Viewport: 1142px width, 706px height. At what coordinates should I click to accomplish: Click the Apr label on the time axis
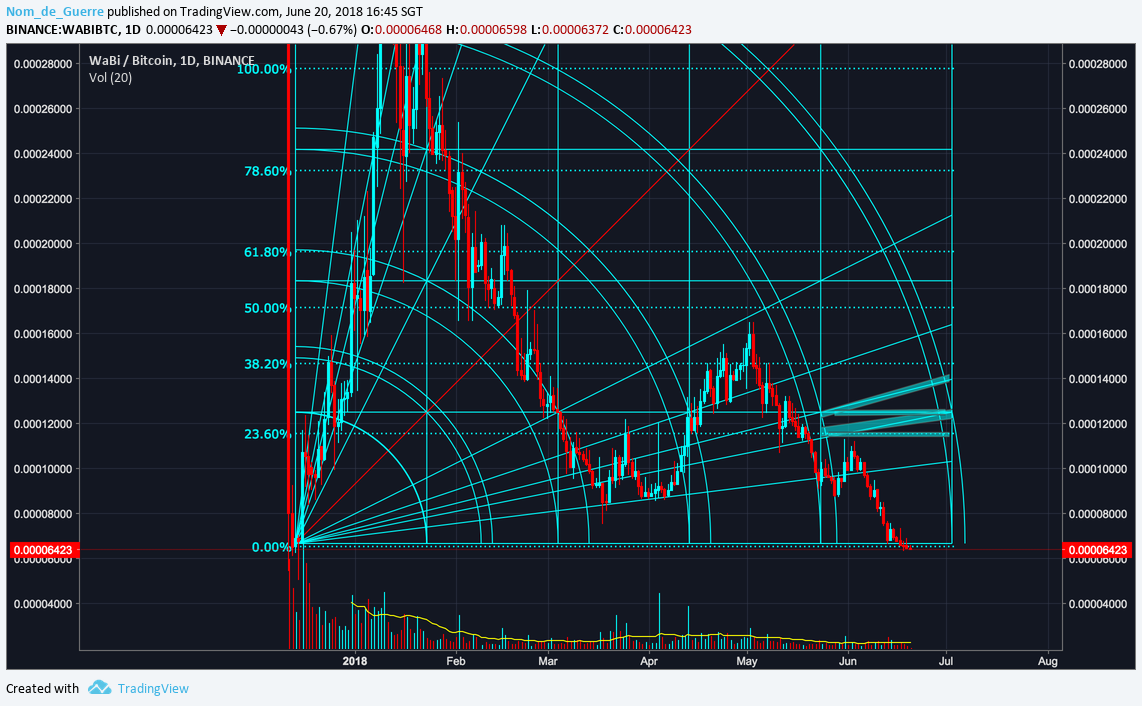click(x=648, y=661)
